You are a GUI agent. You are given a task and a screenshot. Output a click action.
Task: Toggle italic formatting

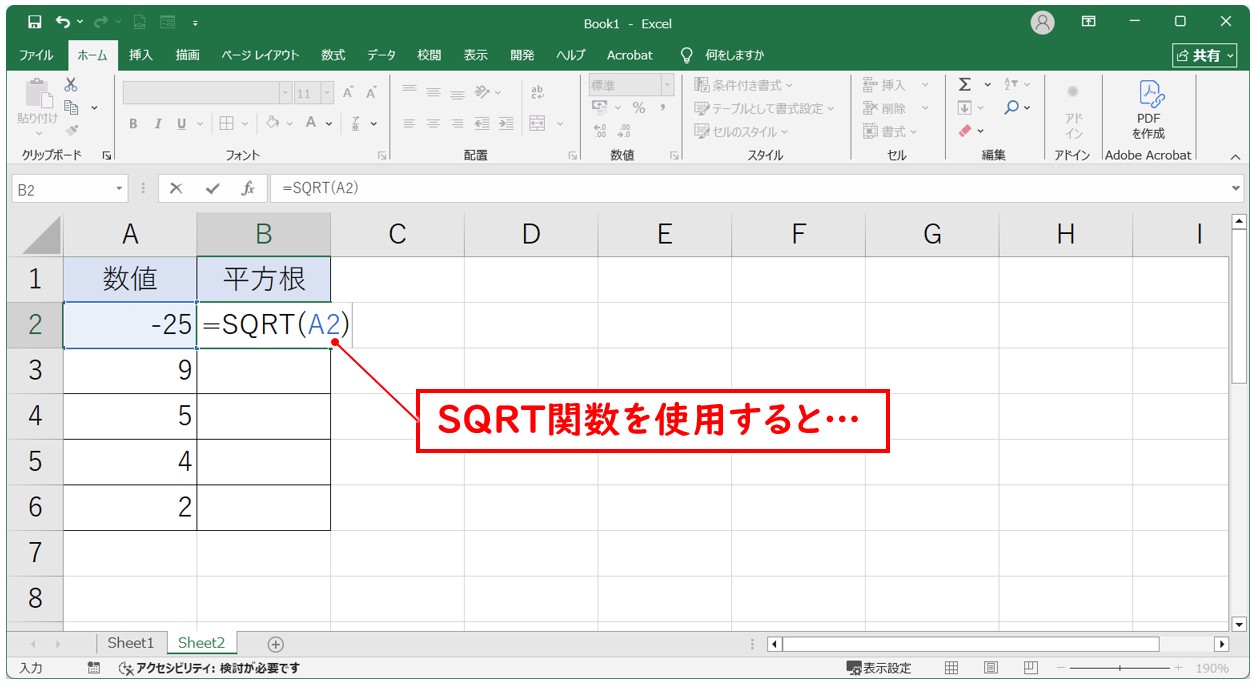click(158, 123)
